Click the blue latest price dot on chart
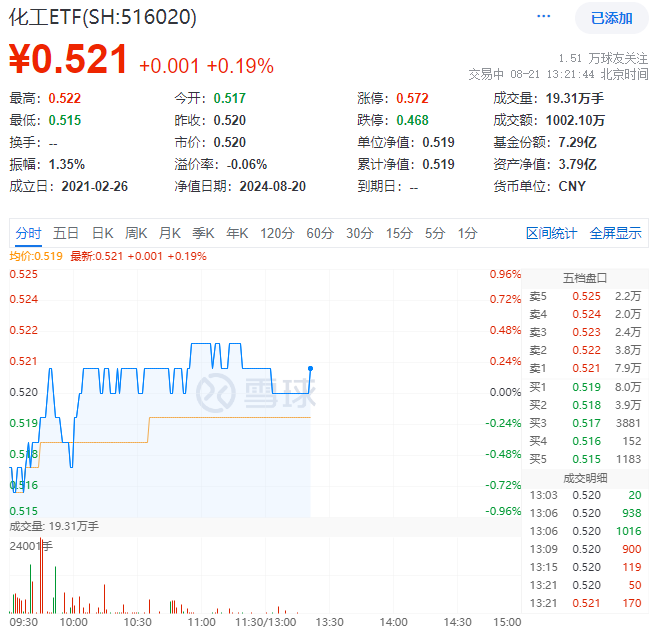The height and width of the screenshot is (634, 655). coord(310,368)
